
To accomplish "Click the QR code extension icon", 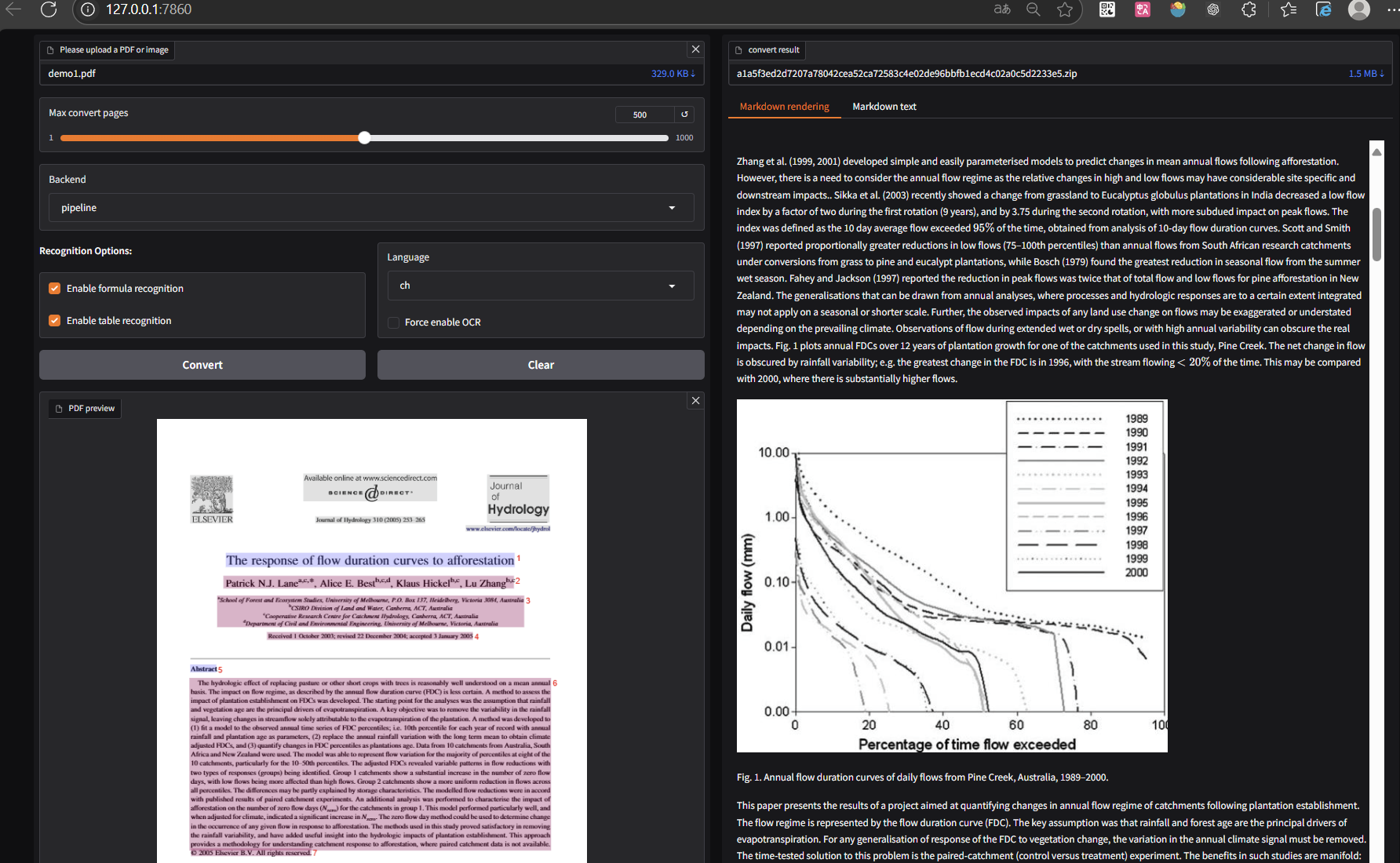I will pos(1107,9).
